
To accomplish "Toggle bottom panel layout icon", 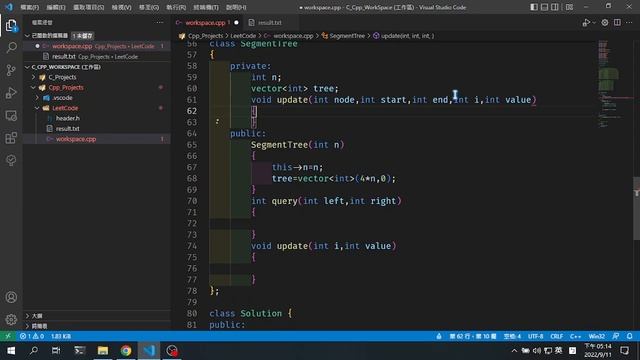I will point(544,7).
